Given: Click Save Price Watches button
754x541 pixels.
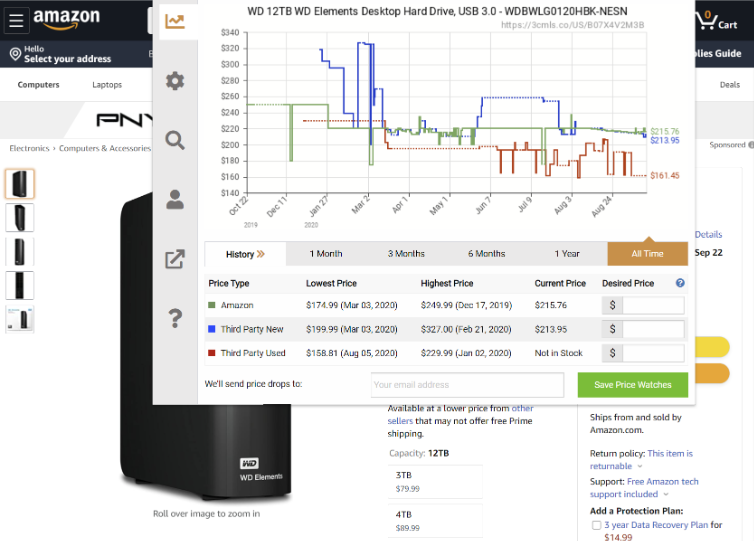Looking at the screenshot, I should pos(633,385).
